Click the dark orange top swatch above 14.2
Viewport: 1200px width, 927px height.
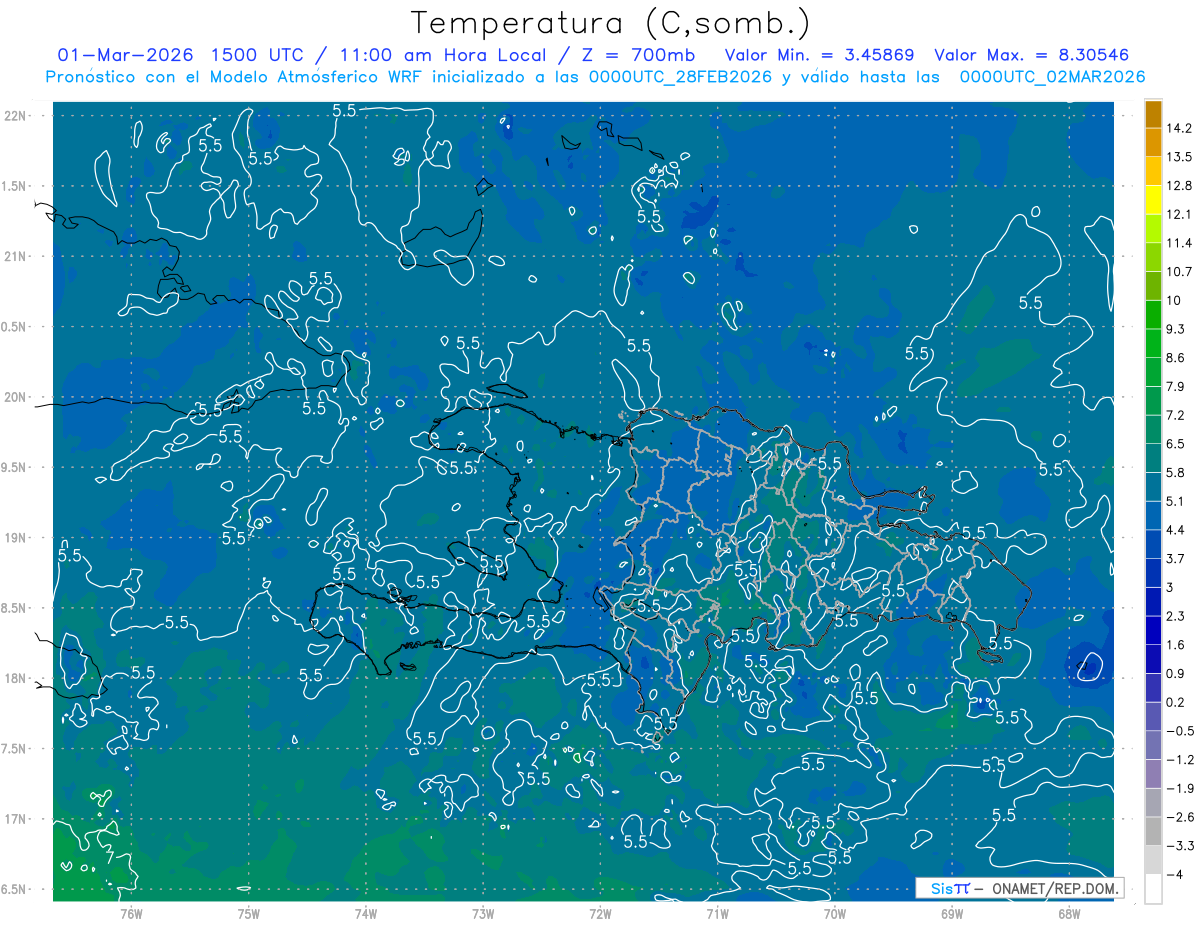1153,114
